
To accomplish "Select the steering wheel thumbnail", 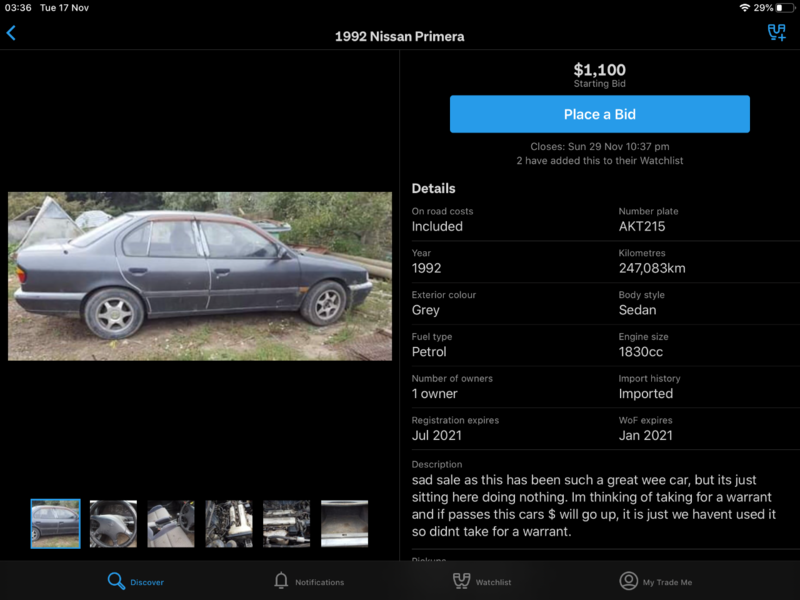I will tap(113, 524).
